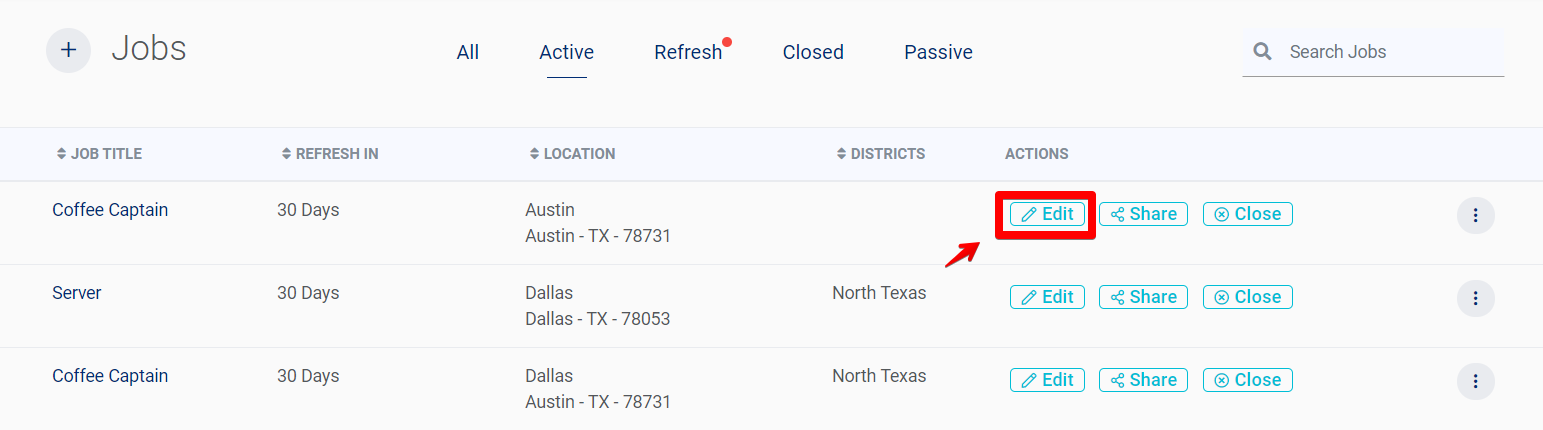Image resolution: width=1543 pixels, height=430 pixels.
Task: Open the Server job title link
Action: tap(77, 293)
